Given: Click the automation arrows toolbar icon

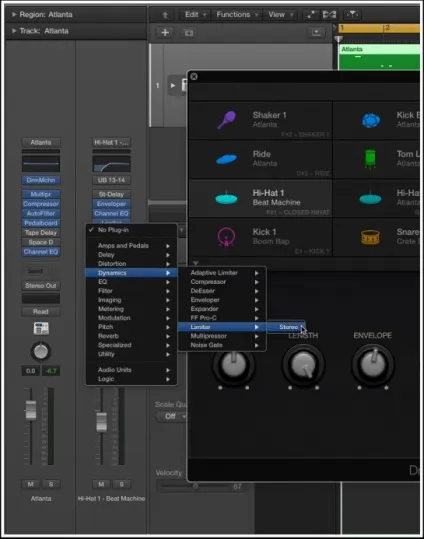Looking at the screenshot, I should (x=311, y=14).
